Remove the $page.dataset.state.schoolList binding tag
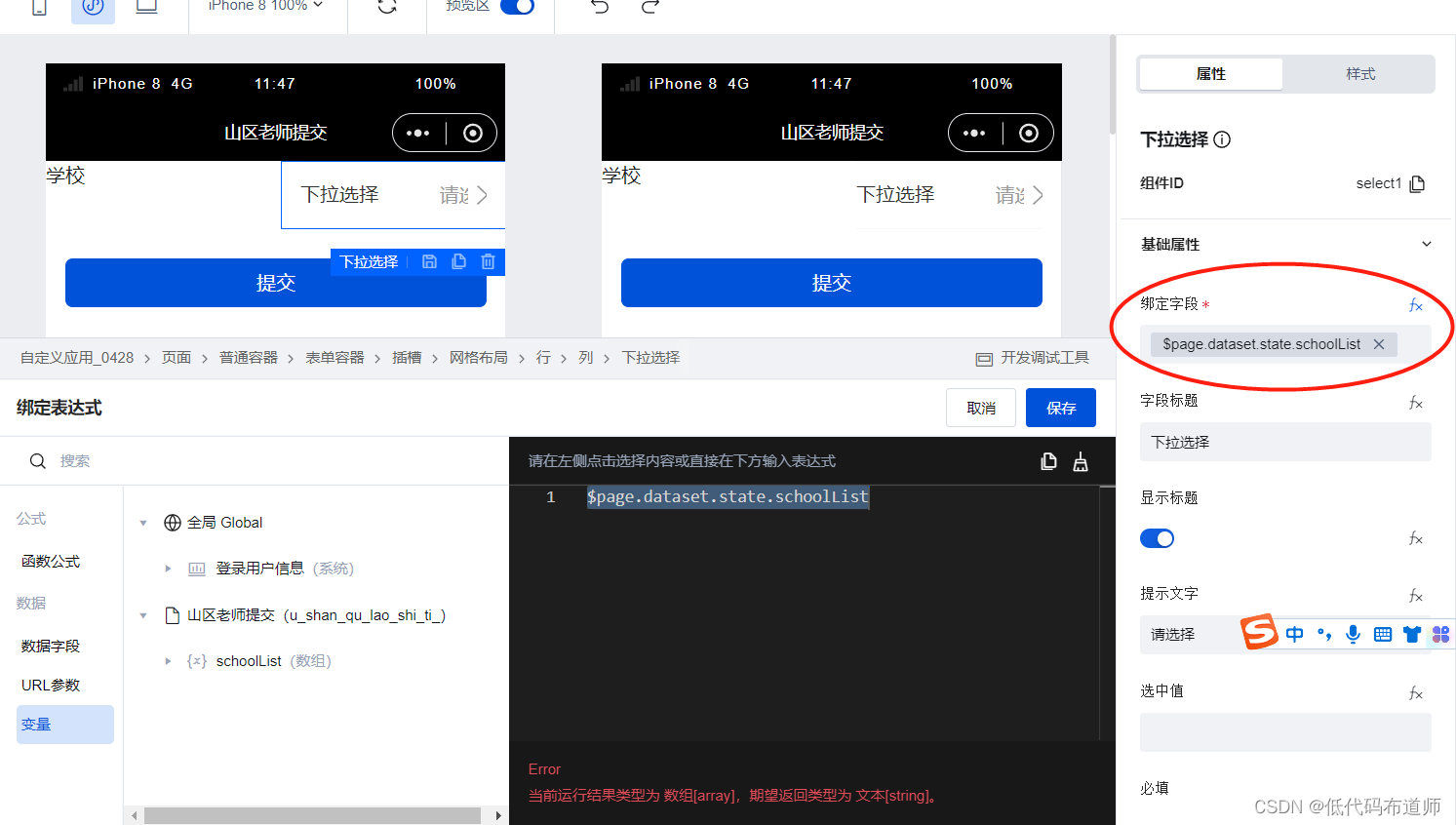This screenshot has height=825, width=1456. tap(1379, 344)
